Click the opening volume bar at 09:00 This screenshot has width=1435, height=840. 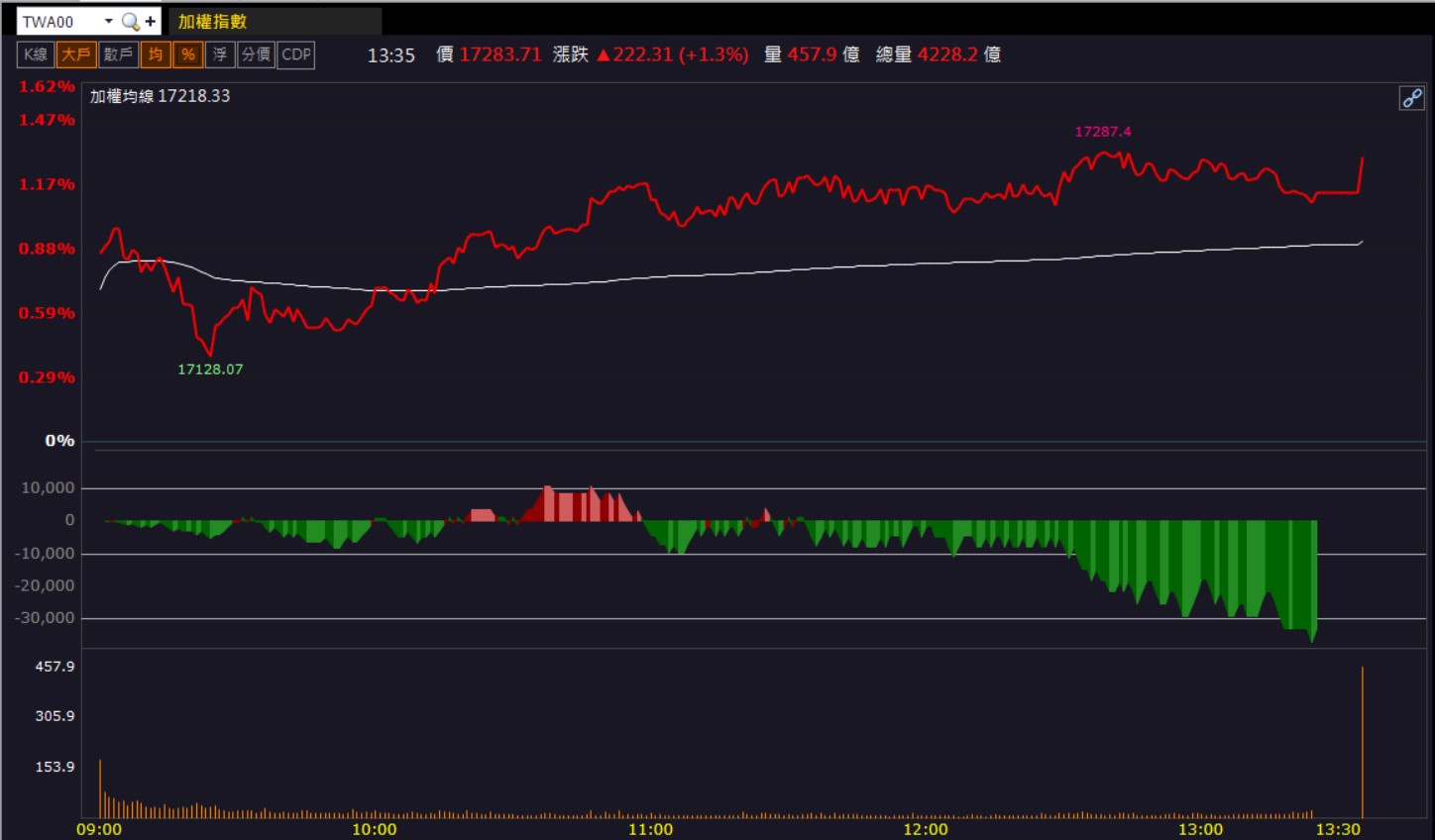point(100,788)
